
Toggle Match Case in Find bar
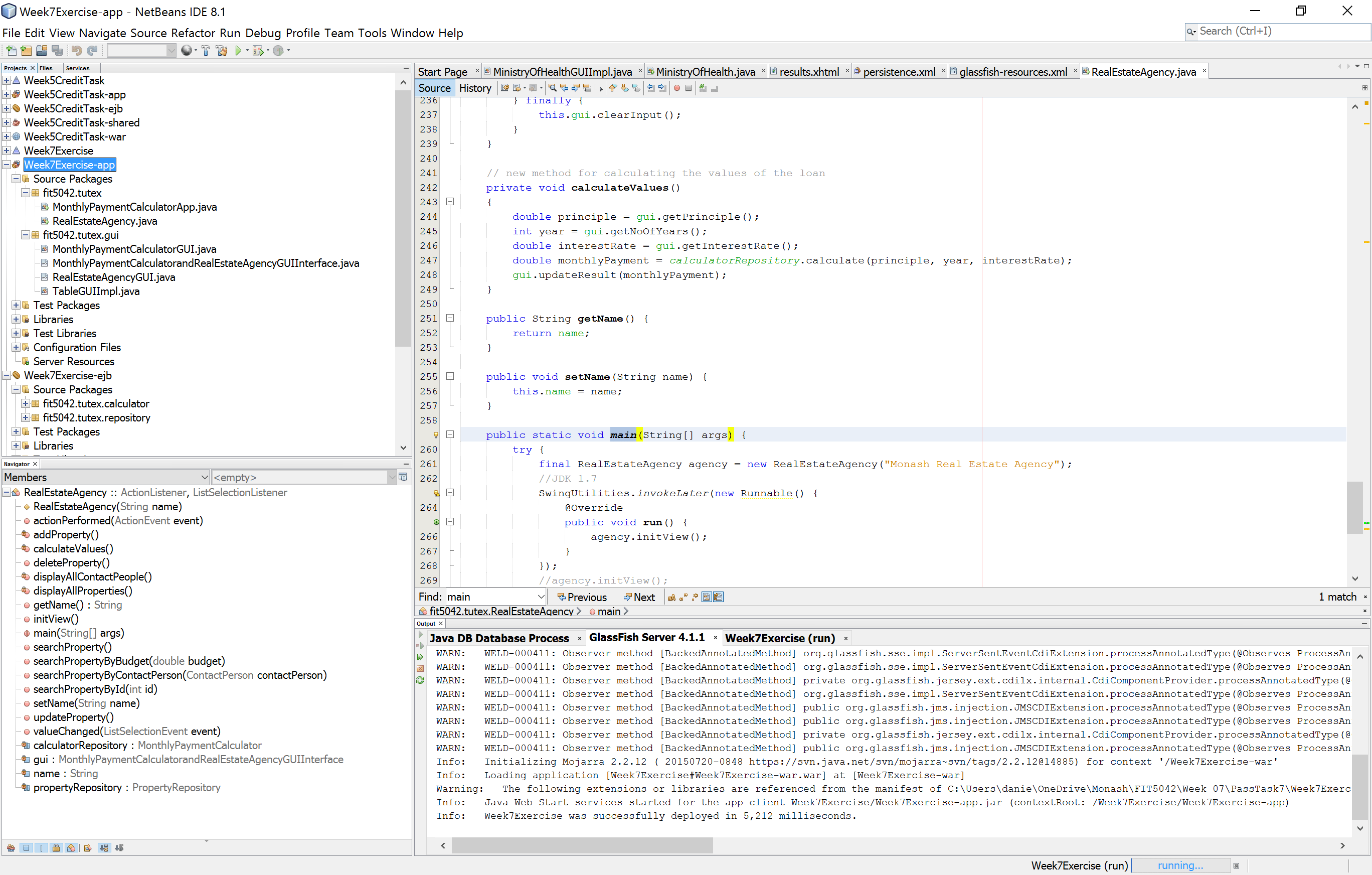pos(672,597)
